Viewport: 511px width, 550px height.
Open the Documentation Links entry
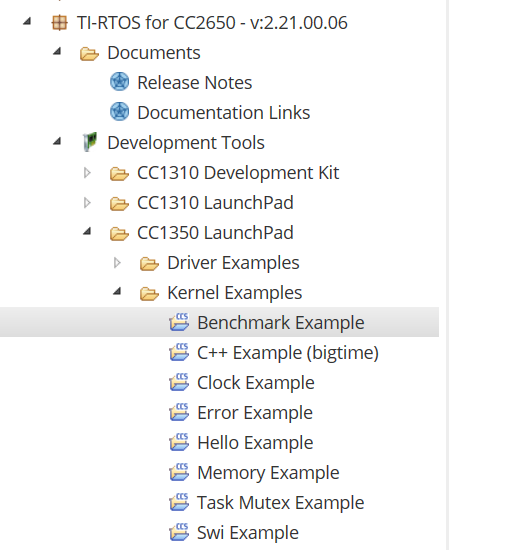[x=224, y=113]
